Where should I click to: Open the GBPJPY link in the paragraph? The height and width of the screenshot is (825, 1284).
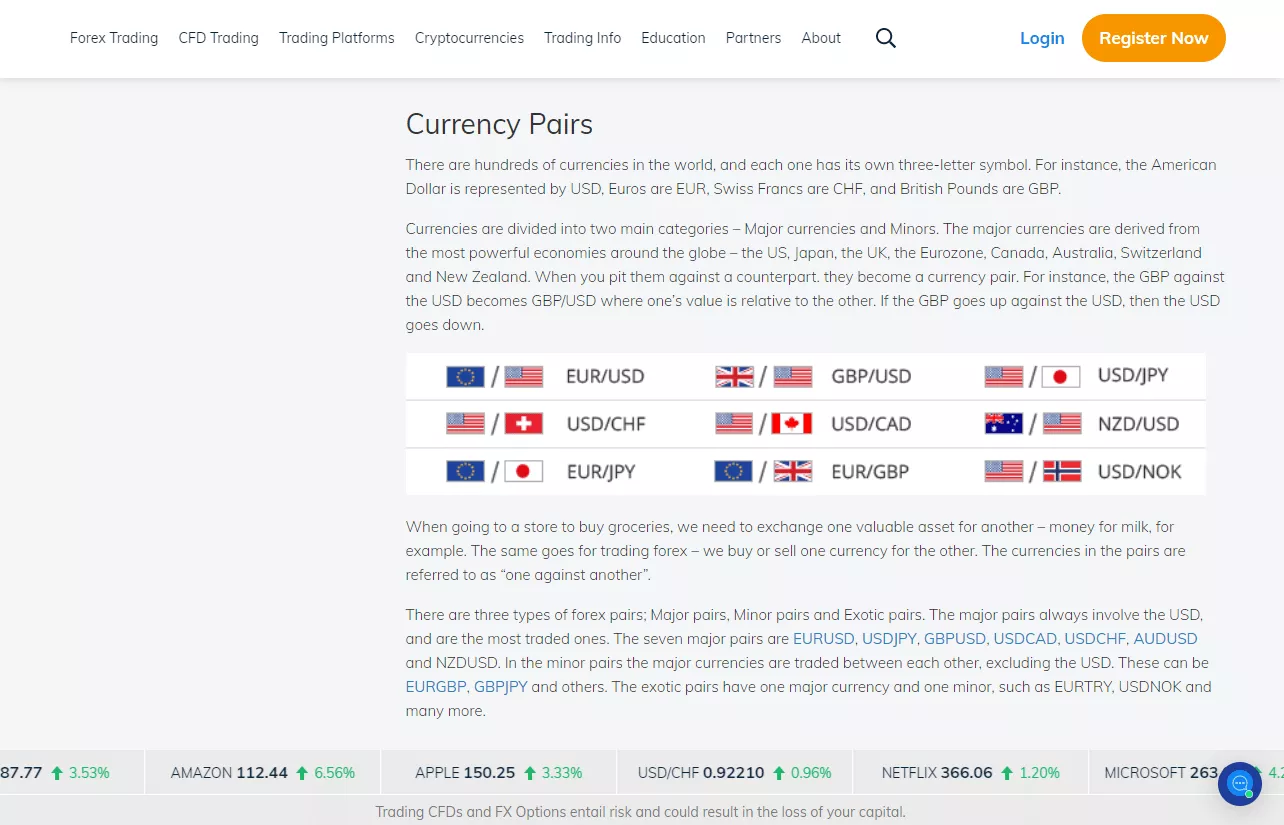coord(500,687)
